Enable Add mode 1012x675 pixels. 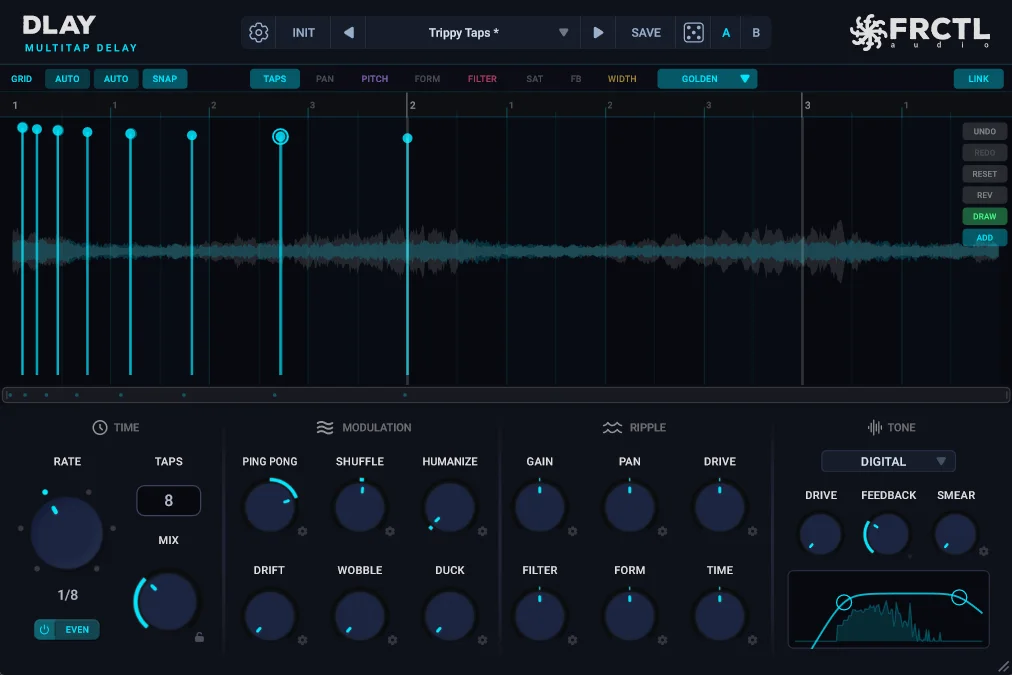point(984,237)
